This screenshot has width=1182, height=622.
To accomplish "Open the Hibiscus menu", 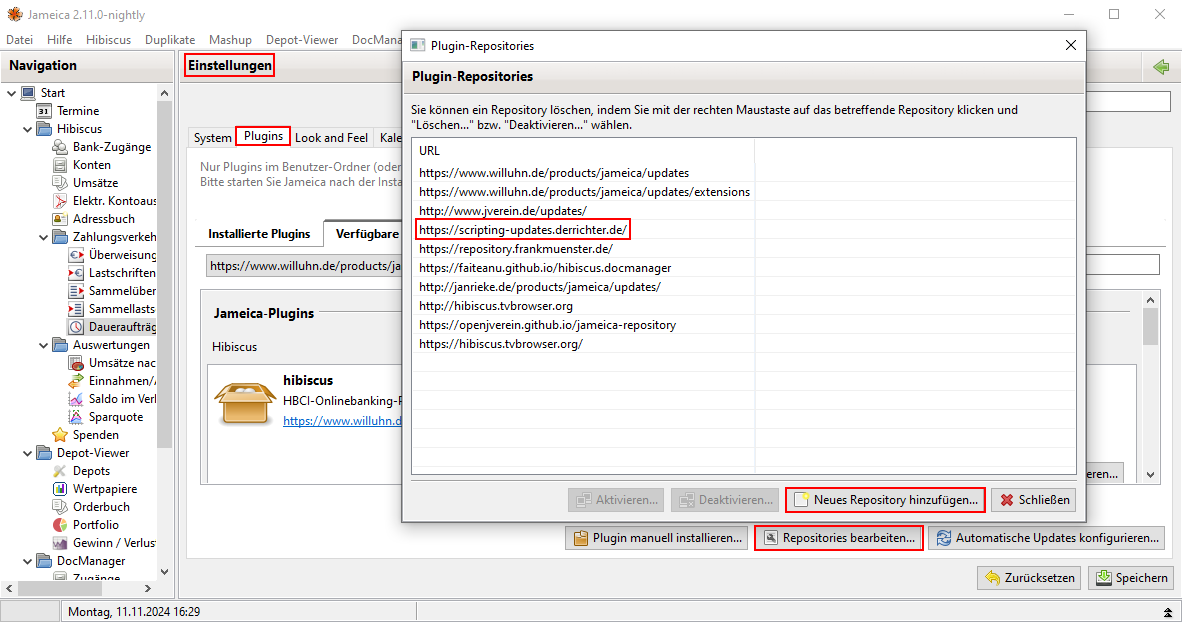I will 108,40.
